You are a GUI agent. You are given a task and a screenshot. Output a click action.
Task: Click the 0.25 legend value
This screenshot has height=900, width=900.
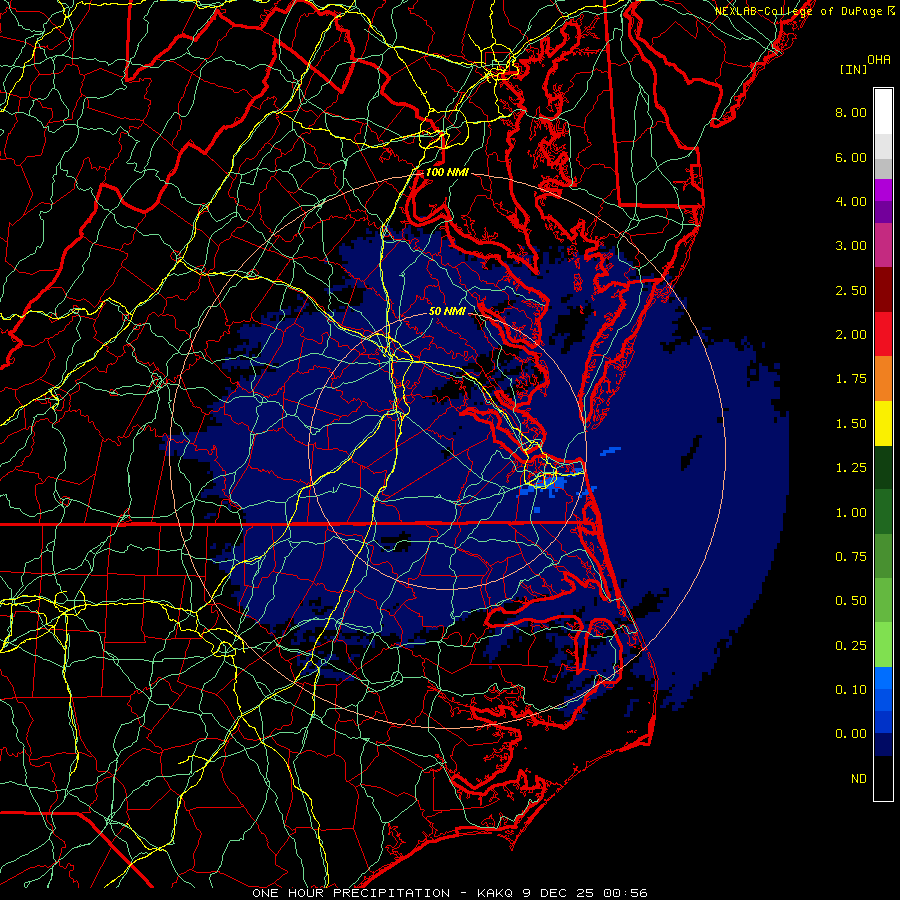(851, 646)
